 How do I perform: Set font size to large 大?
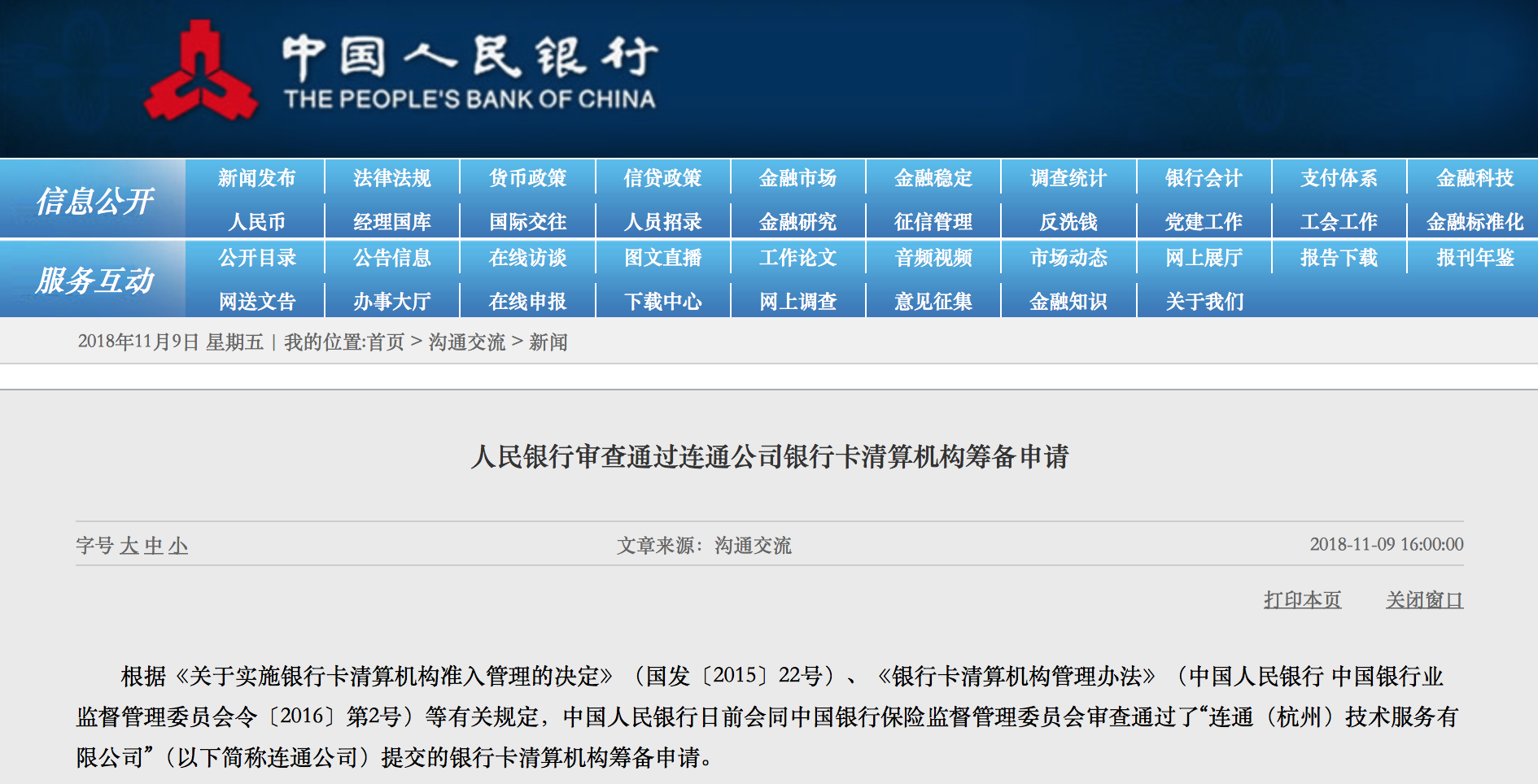(129, 546)
